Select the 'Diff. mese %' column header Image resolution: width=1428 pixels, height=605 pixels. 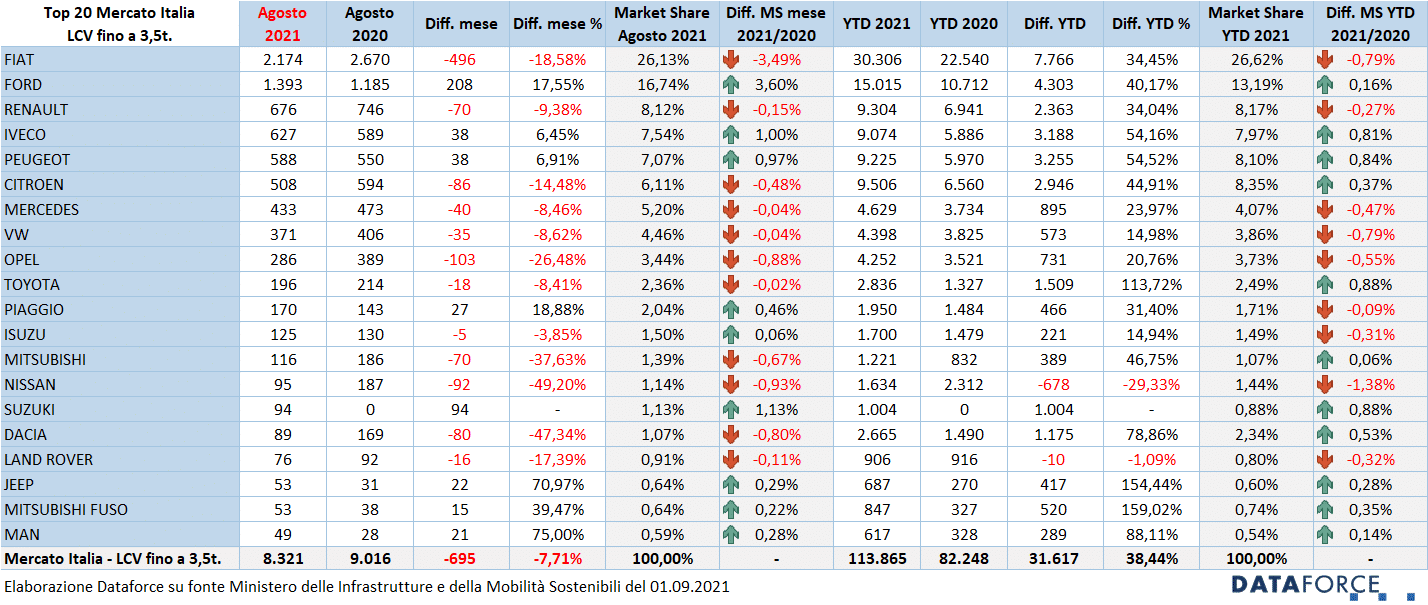(557, 24)
